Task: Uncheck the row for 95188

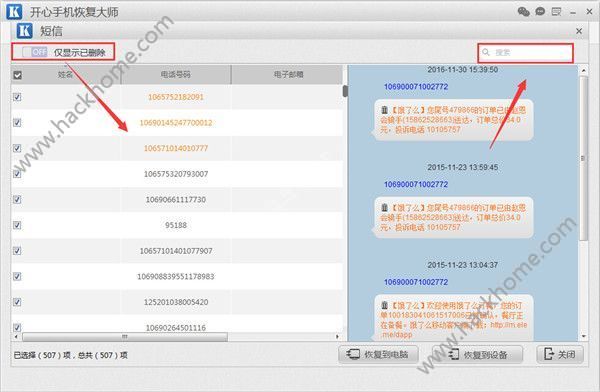Action: (x=17, y=225)
